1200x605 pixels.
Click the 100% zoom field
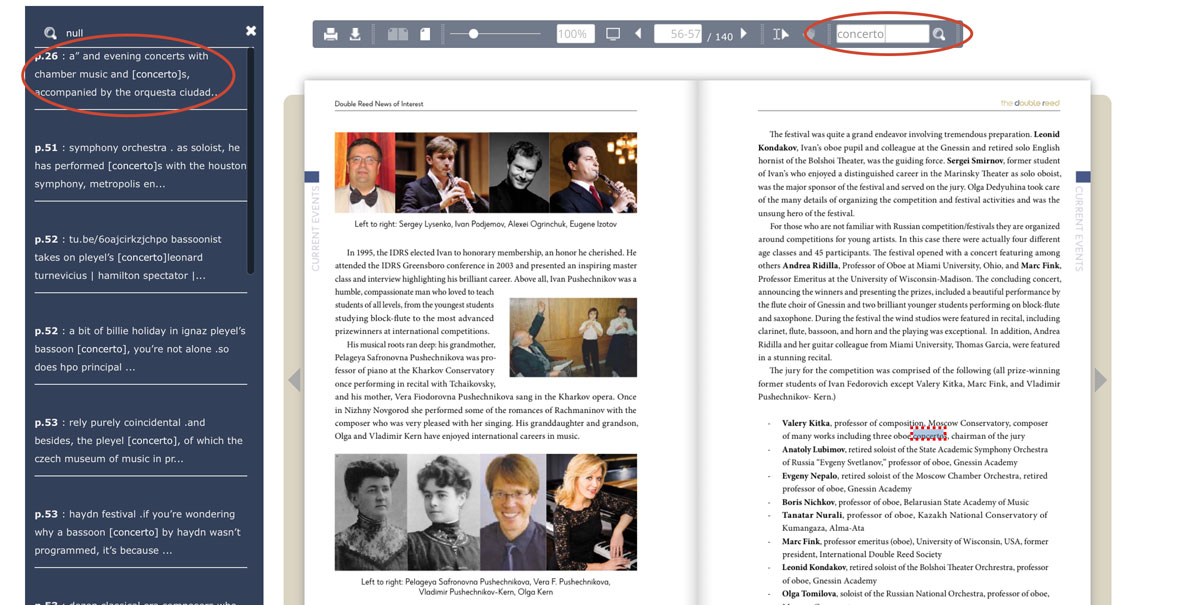pyautogui.click(x=575, y=34)
